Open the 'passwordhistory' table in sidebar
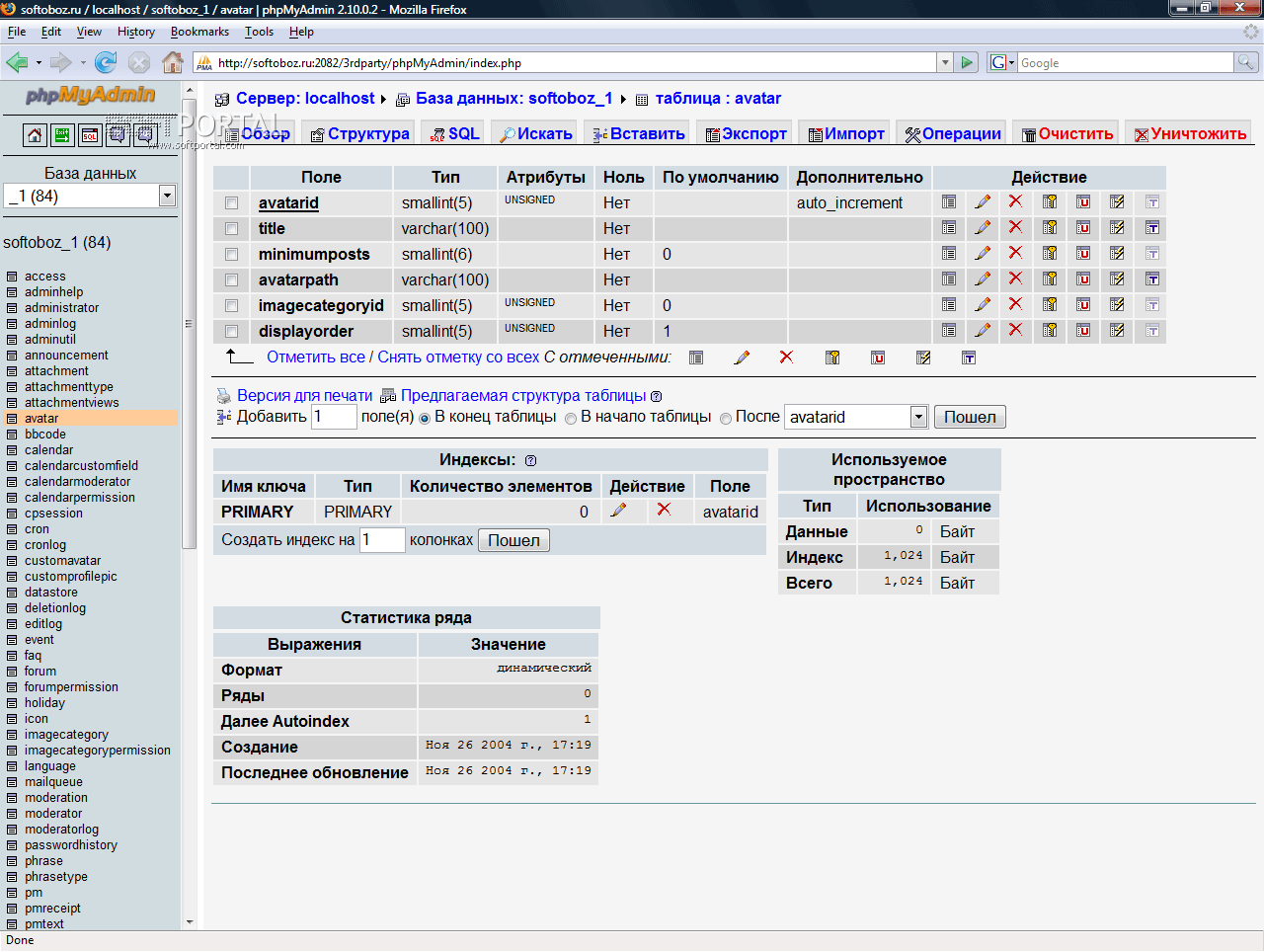Viewport: 1264px width, 952px height. [x=71, y=844]
